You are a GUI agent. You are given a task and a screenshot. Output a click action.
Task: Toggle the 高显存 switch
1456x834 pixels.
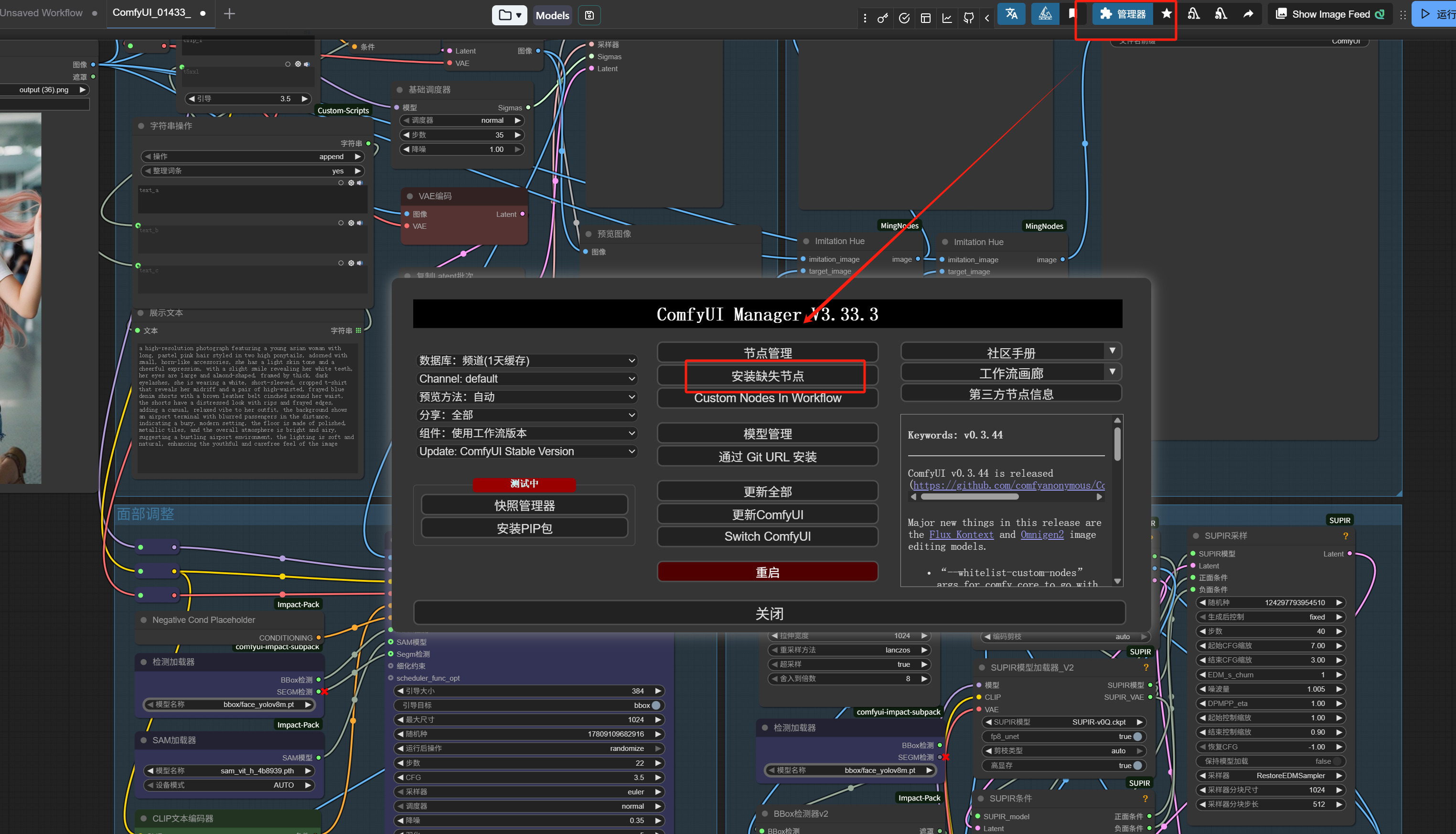(x=1137, y=765)
